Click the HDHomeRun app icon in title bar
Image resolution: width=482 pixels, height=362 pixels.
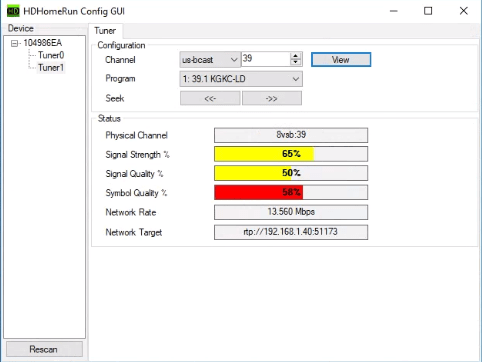click(13, 11)
